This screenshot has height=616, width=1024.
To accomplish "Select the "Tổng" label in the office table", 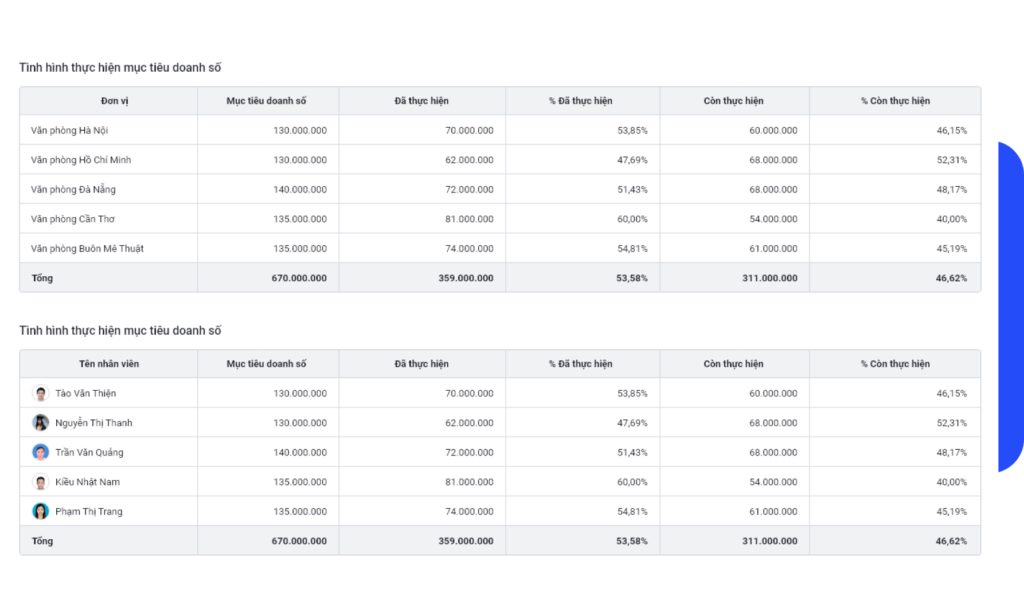I will (42, 278).
